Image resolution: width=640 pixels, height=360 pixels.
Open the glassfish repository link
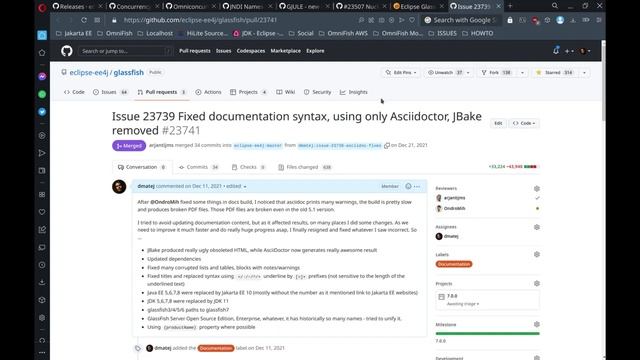129,72
